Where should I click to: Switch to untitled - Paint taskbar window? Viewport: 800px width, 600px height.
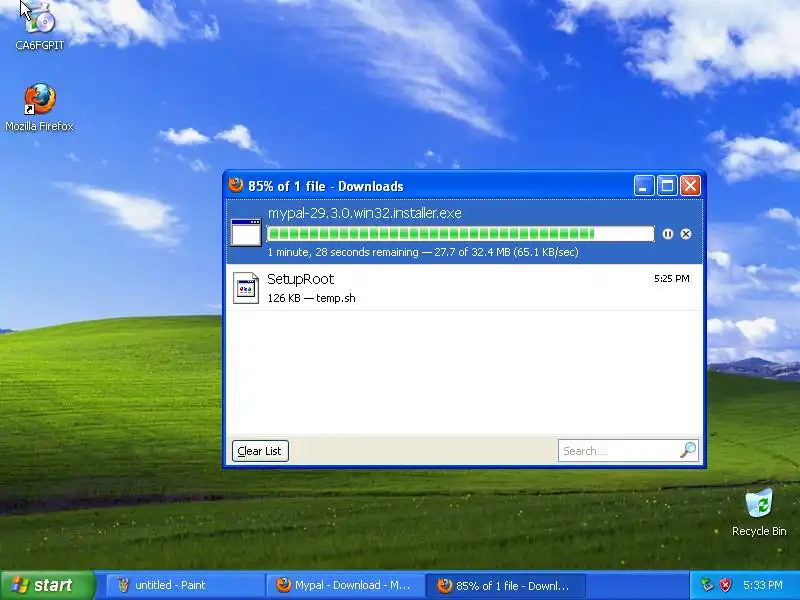(185, 585)
